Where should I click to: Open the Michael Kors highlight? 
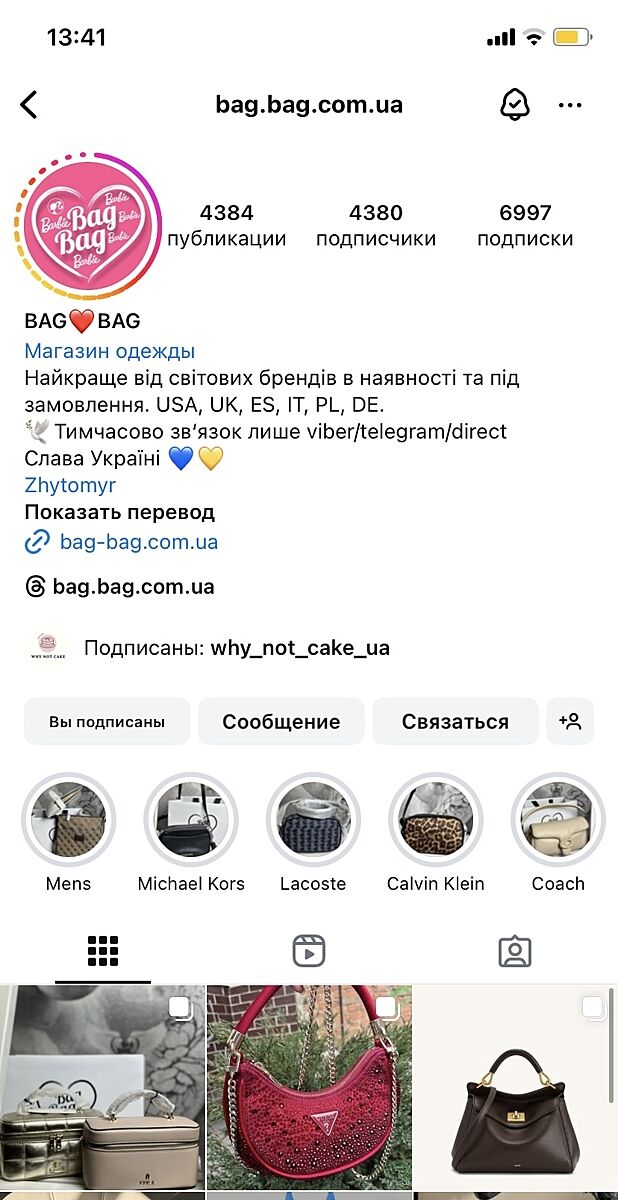point(191,820)
